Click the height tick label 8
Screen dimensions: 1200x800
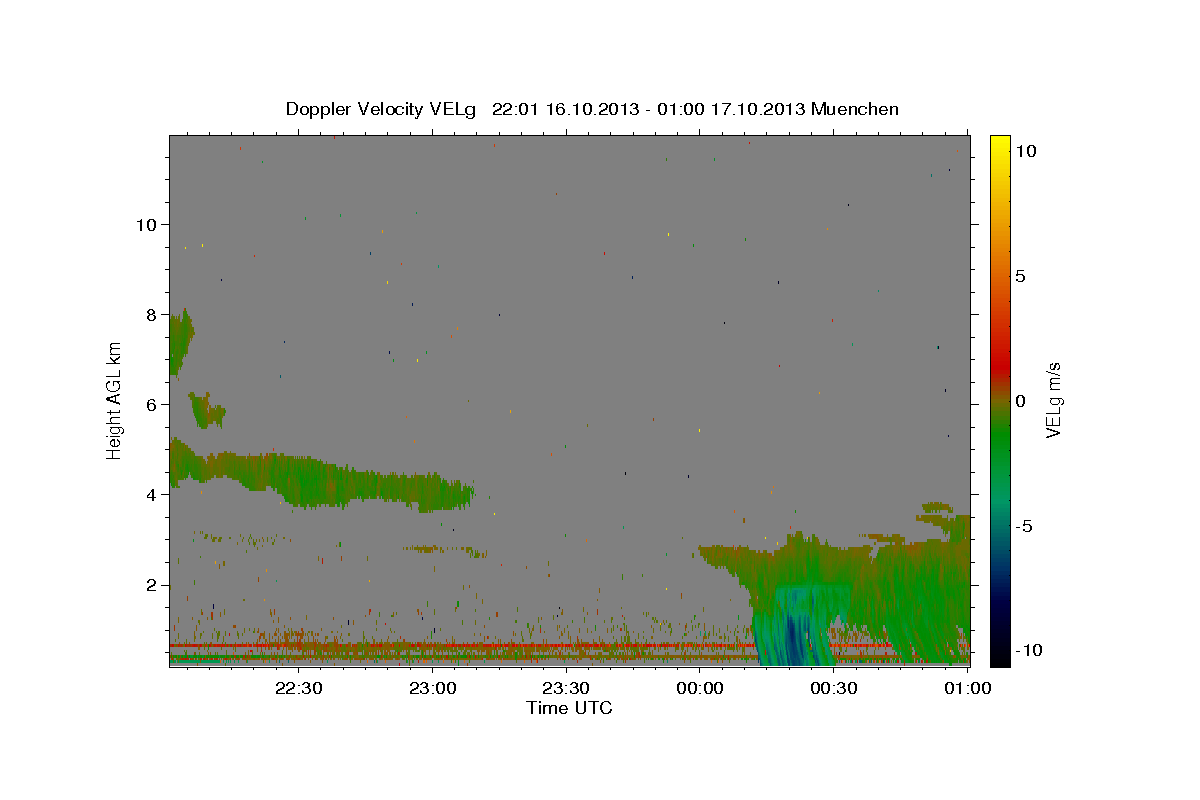pyautogui.click(x=150, y=314)
